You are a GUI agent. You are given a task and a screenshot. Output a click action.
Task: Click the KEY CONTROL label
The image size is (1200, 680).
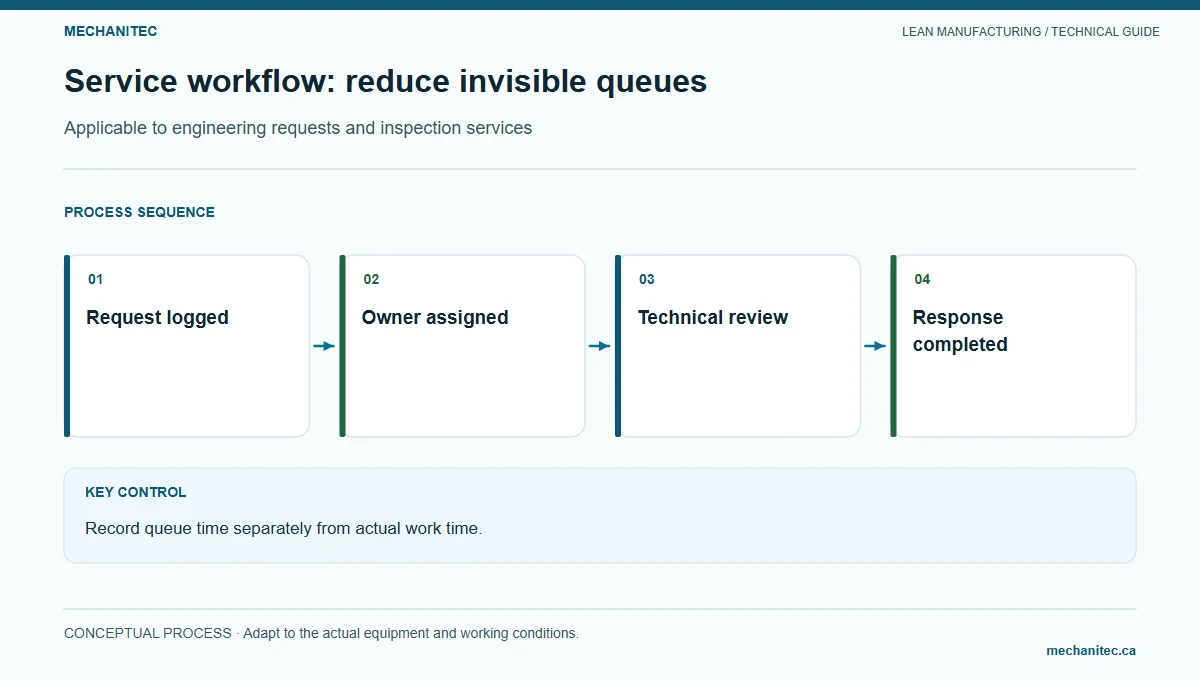(x=135, y=492)
